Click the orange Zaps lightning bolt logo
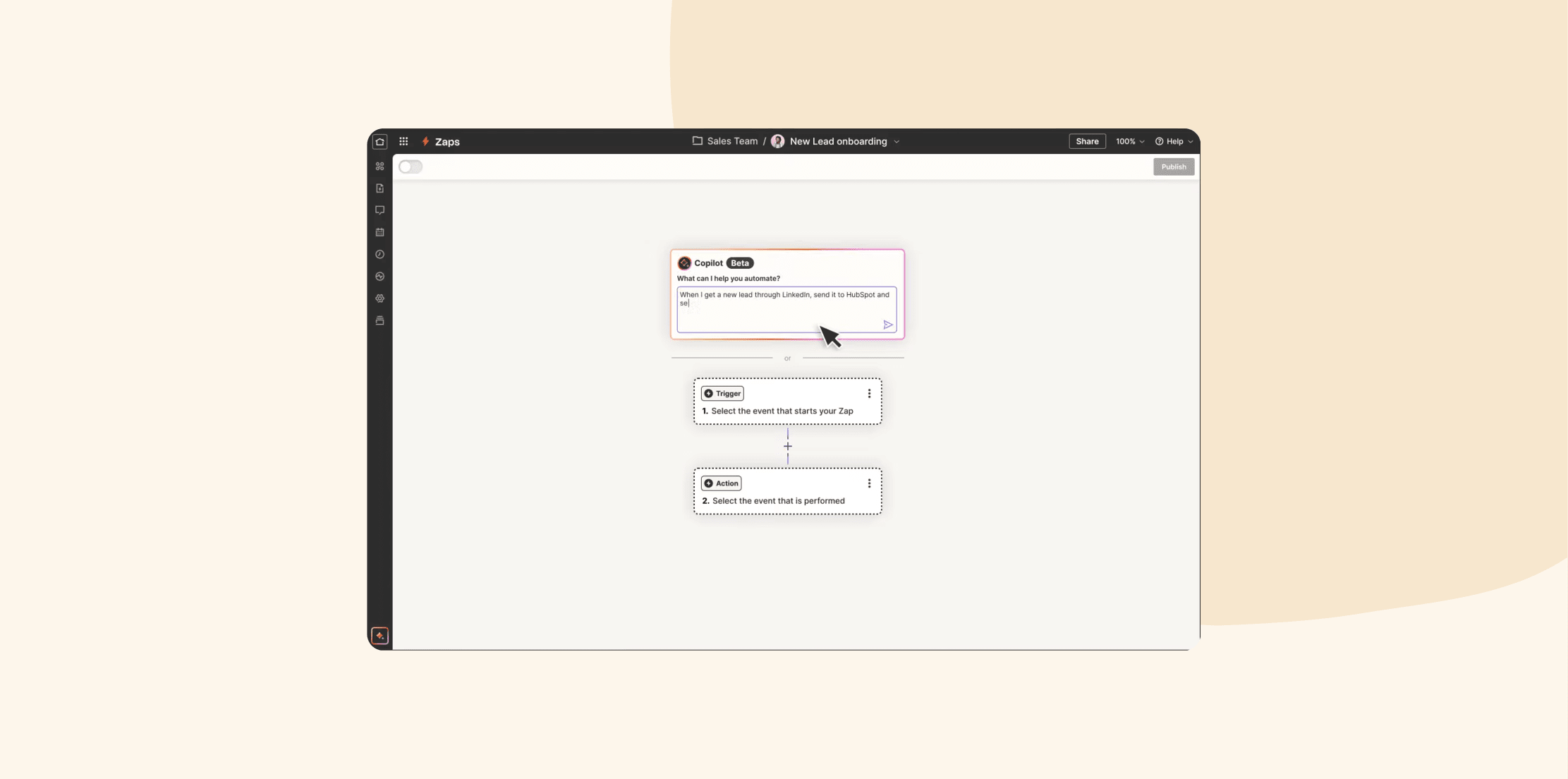This screenshot has width=1568, height=779. [x=425, y=142]
